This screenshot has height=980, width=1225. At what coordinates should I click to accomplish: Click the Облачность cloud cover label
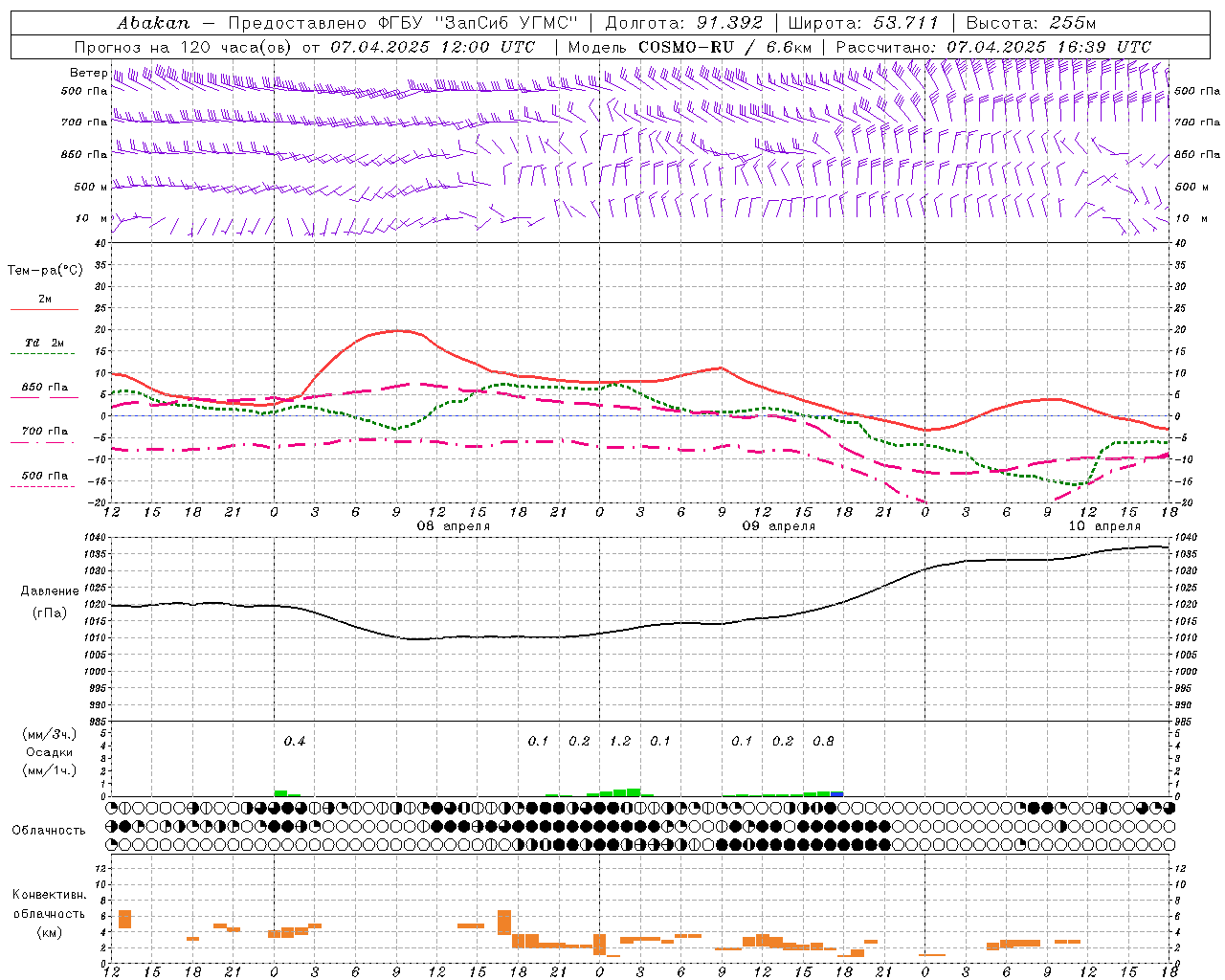[49, 830]
